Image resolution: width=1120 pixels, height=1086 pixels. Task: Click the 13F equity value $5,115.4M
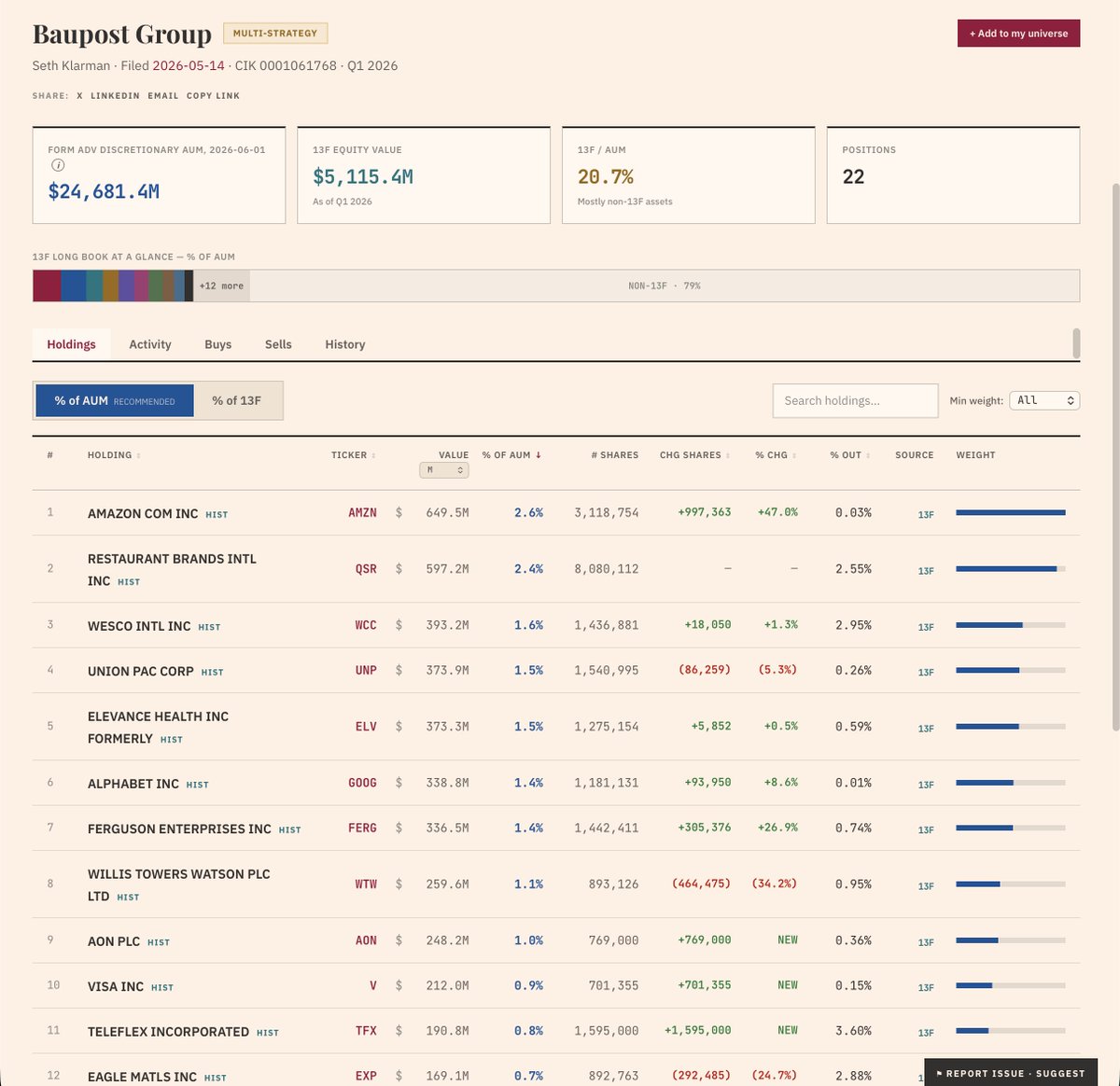pos(363,176)
